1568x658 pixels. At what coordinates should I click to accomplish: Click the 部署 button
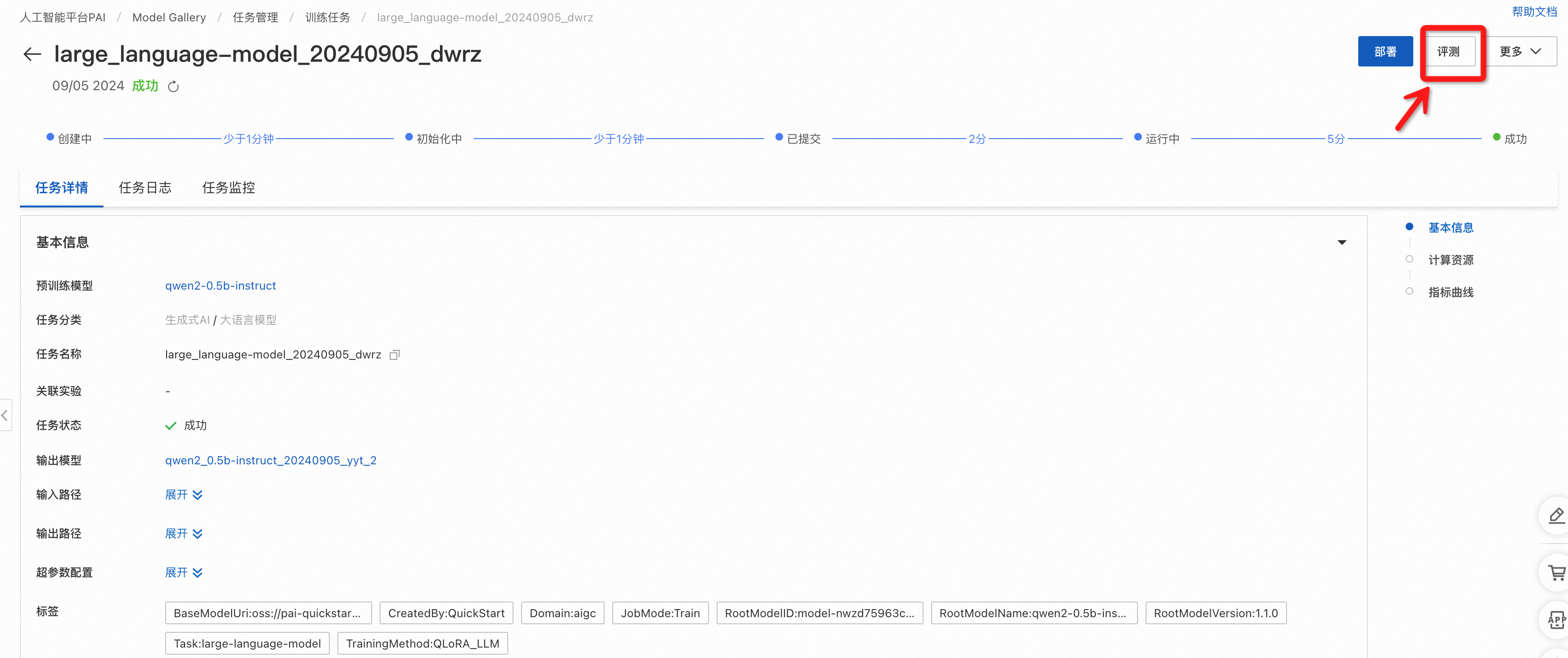[x=1385, y=52]
